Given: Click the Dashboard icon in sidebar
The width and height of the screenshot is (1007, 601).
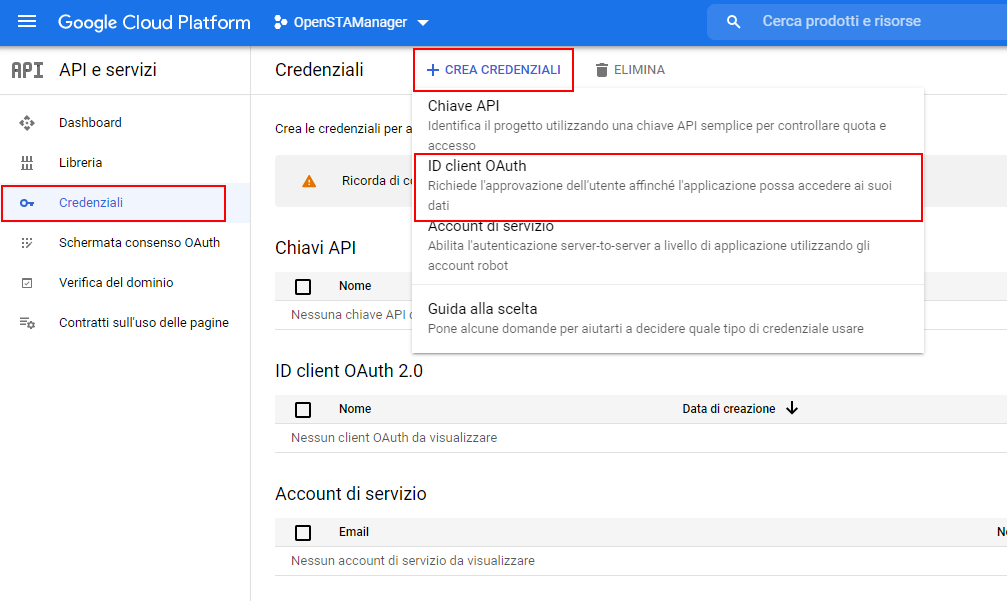Looking at the screenshot, I should pyautogui.click(x=27, y=123).
